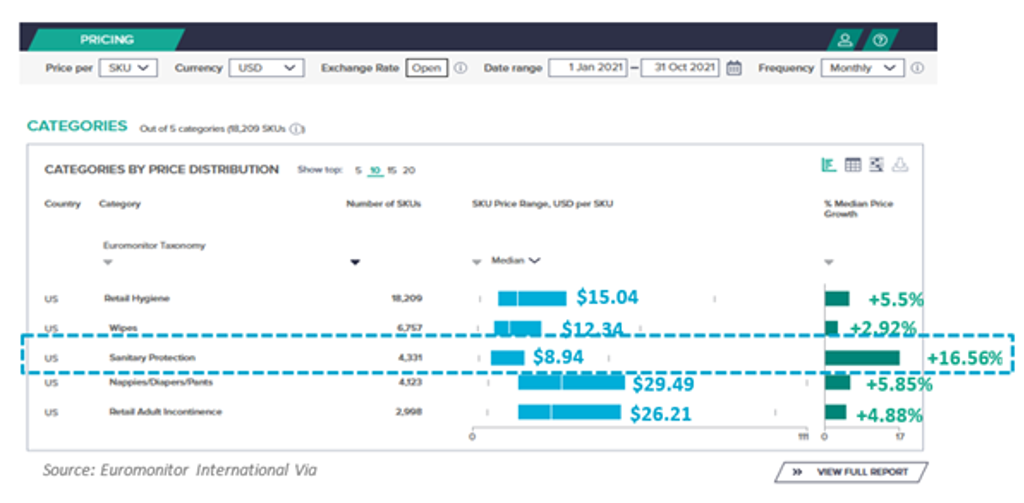Click the Frequency info icon
Screen dimensions: 1024x503
(917, 68)
